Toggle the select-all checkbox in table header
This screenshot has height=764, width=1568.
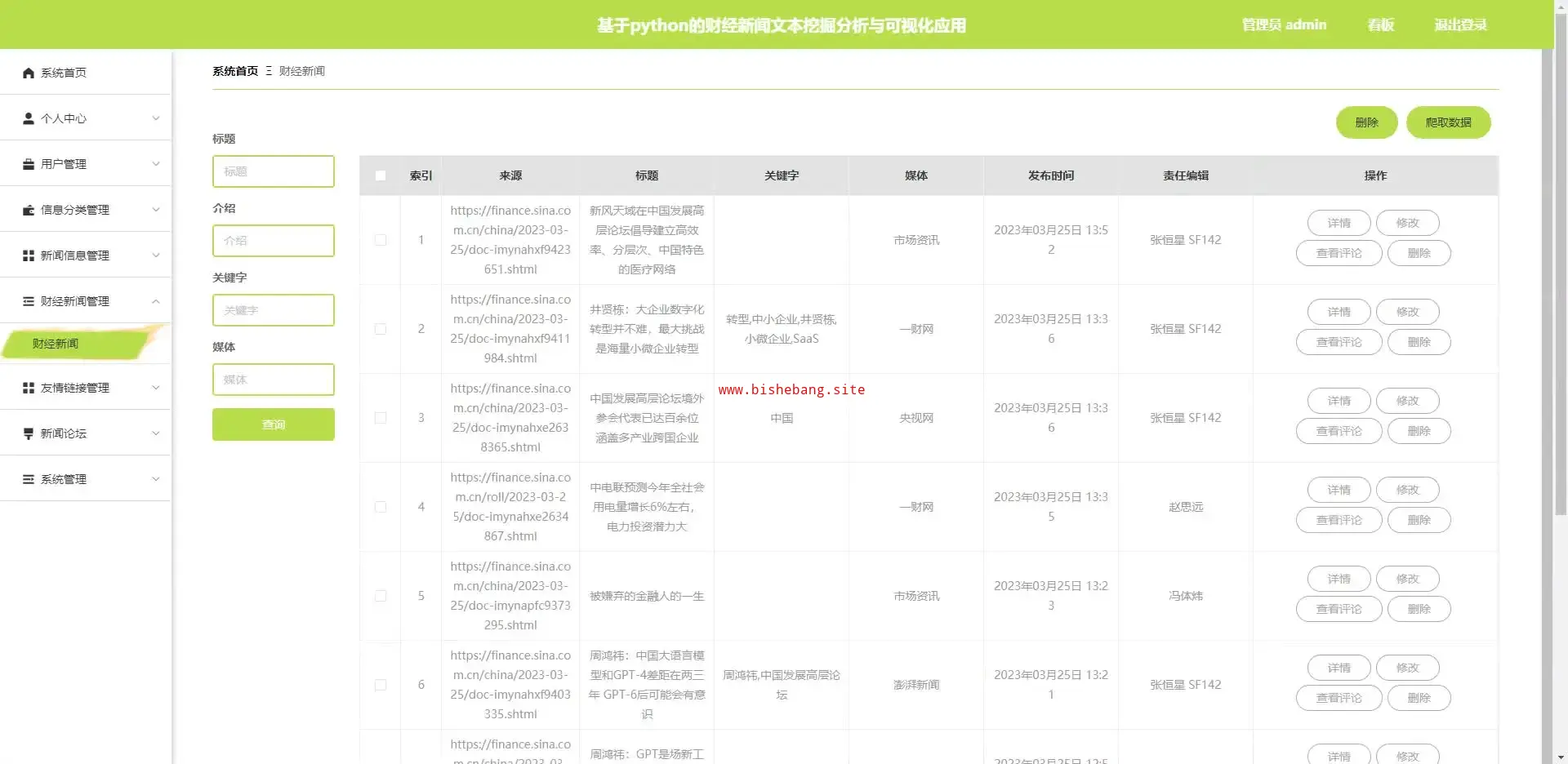tap(381, 175)
